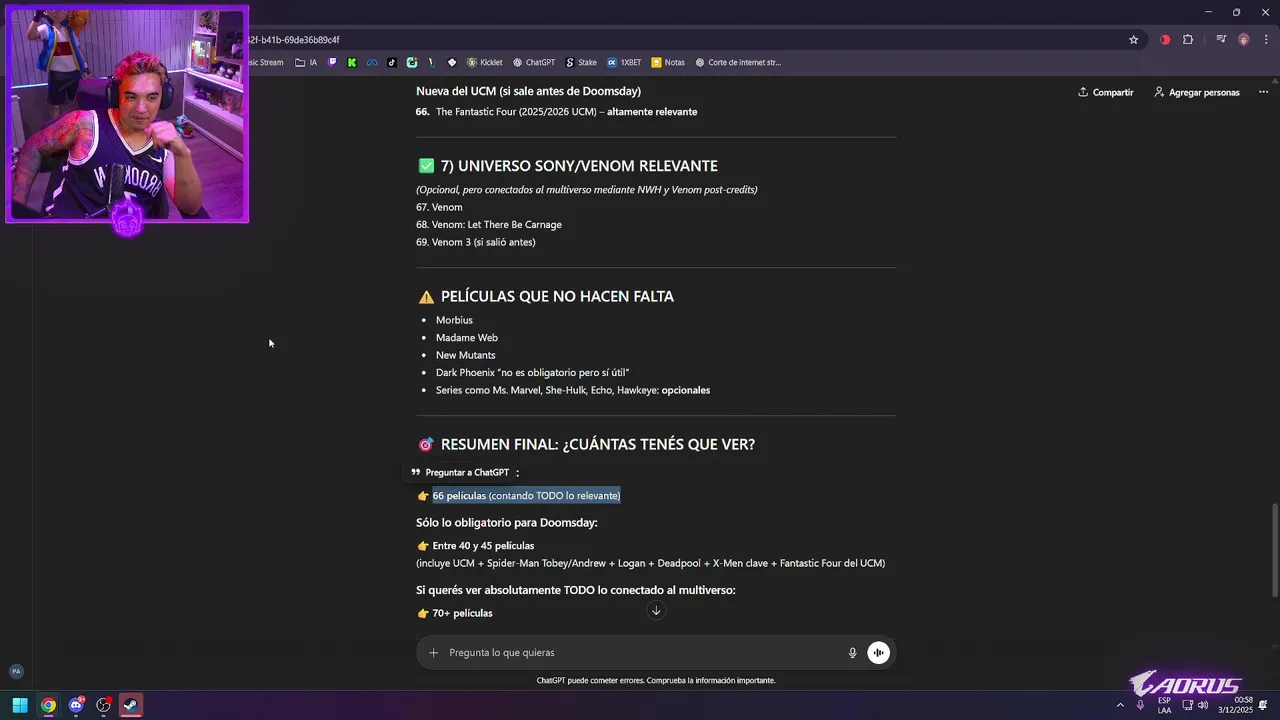Image resolution: width=1280 pixels, height=720 pixels.
Task: Click 69. Venom 3 line
Action: (x=476, y=242)
